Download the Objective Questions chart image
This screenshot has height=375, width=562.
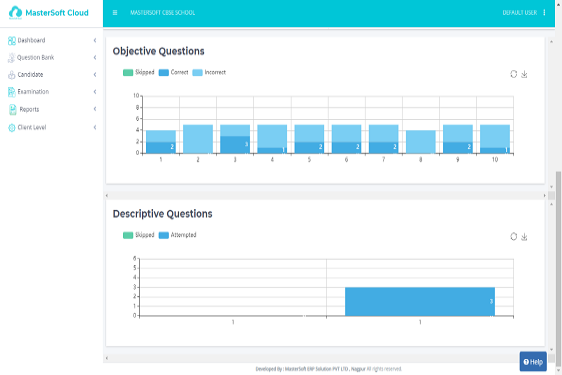(x=524, y=74)
